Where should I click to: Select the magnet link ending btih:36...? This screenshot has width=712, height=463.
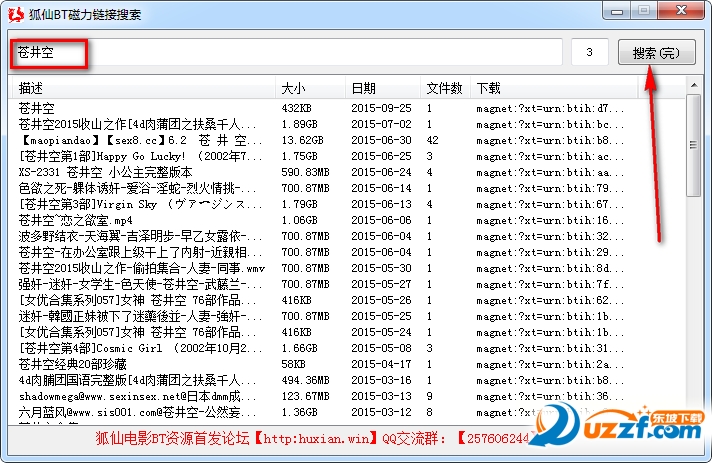[550, 397]
